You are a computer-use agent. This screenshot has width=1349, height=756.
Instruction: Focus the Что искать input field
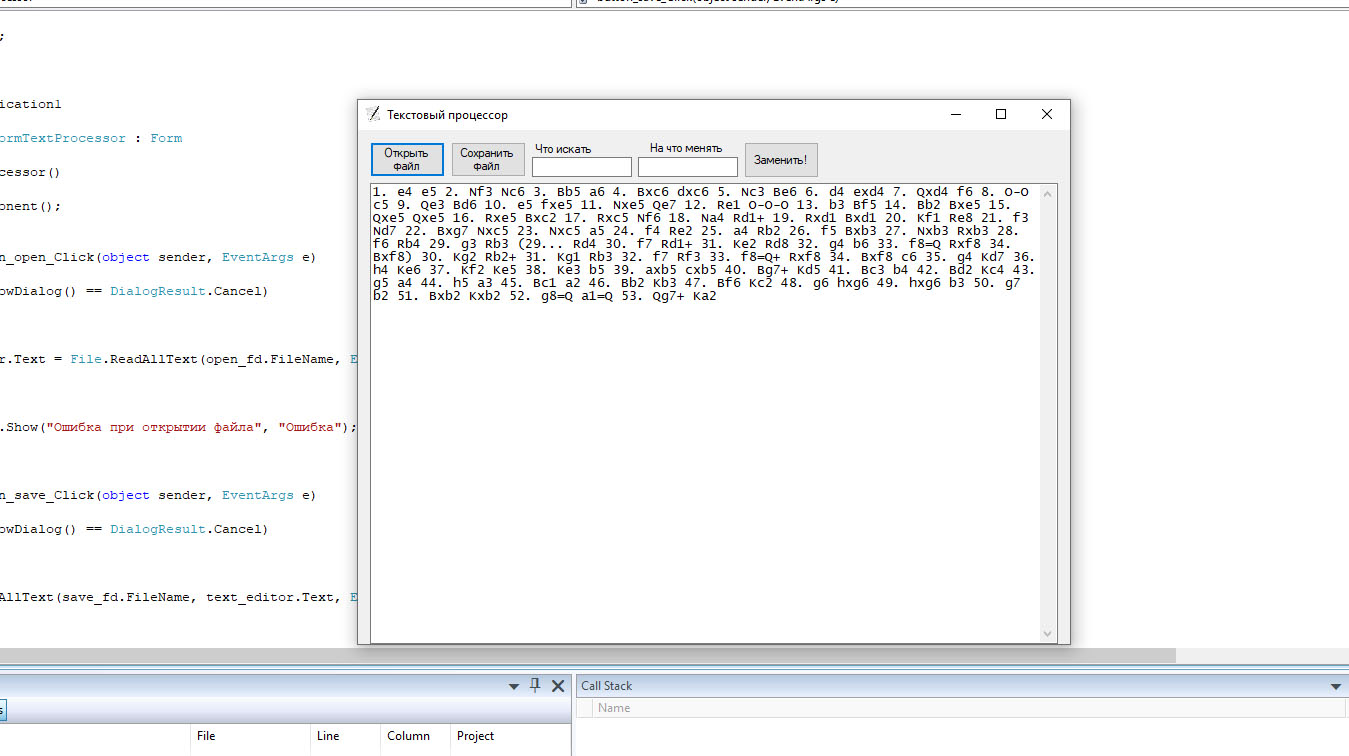(582, 167)
